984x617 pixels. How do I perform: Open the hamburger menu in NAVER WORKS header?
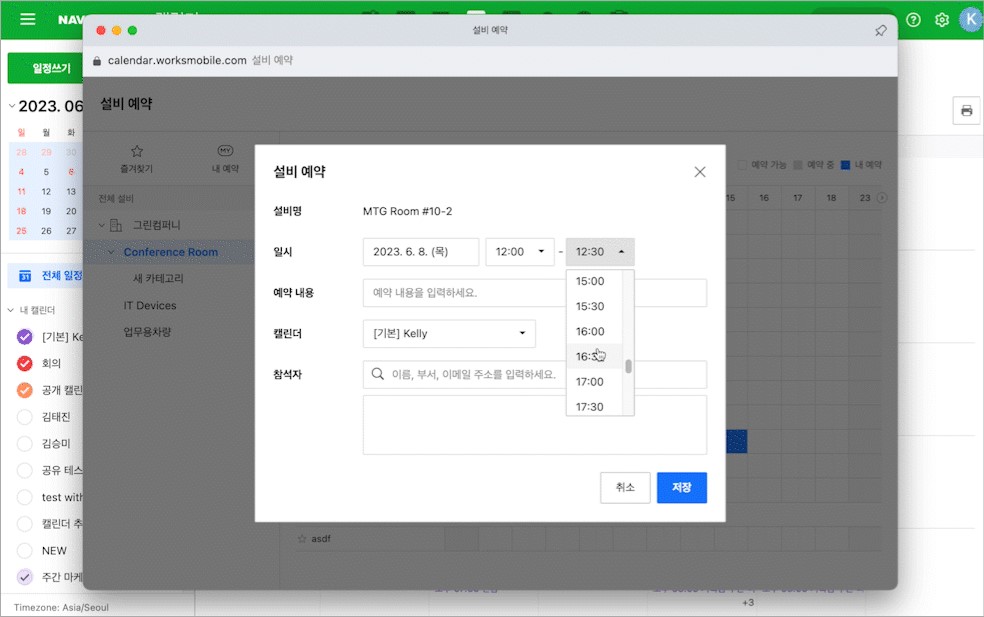pyautogui.click(x=28, y=19)
